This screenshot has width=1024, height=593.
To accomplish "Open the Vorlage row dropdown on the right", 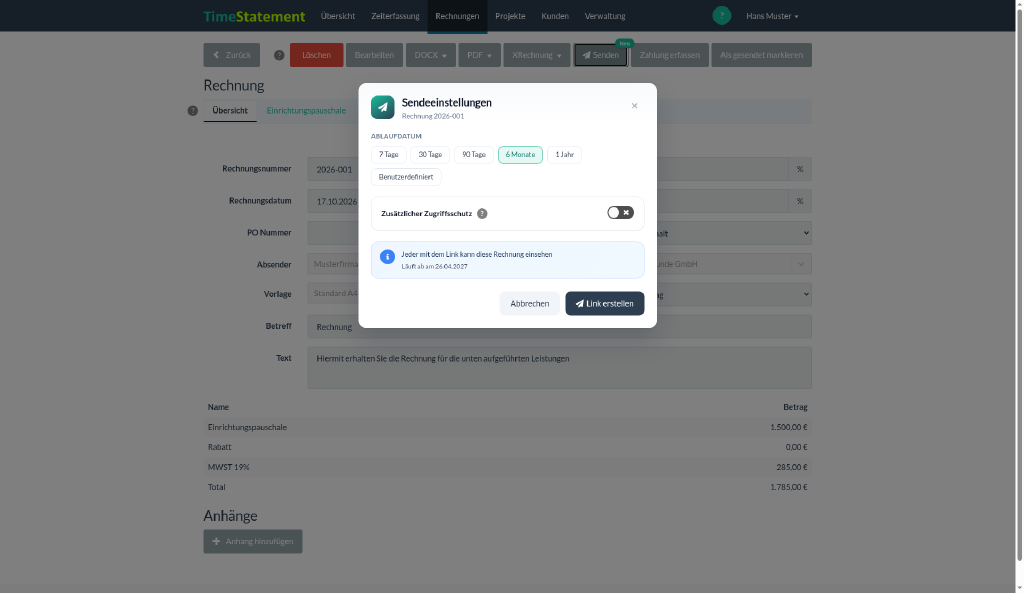I will pyautogui.click(x=733, y=295).
